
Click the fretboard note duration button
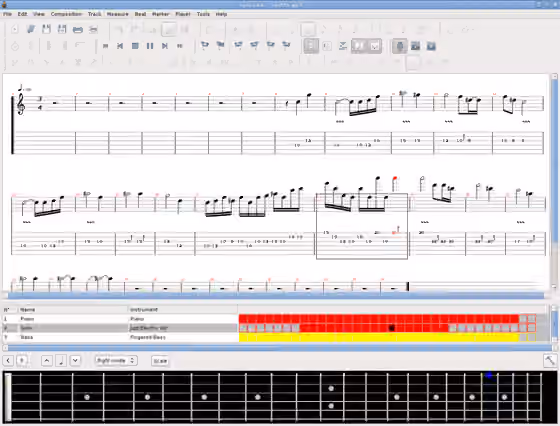pyautogui.click(x=61, y=361)
